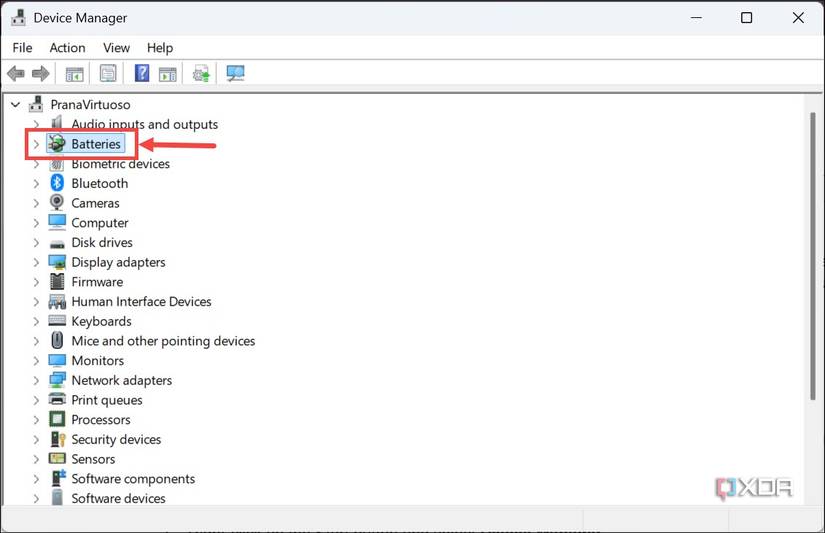The image size is (825, 533).
Task: Open the File menu
Action: click(23, 48)
